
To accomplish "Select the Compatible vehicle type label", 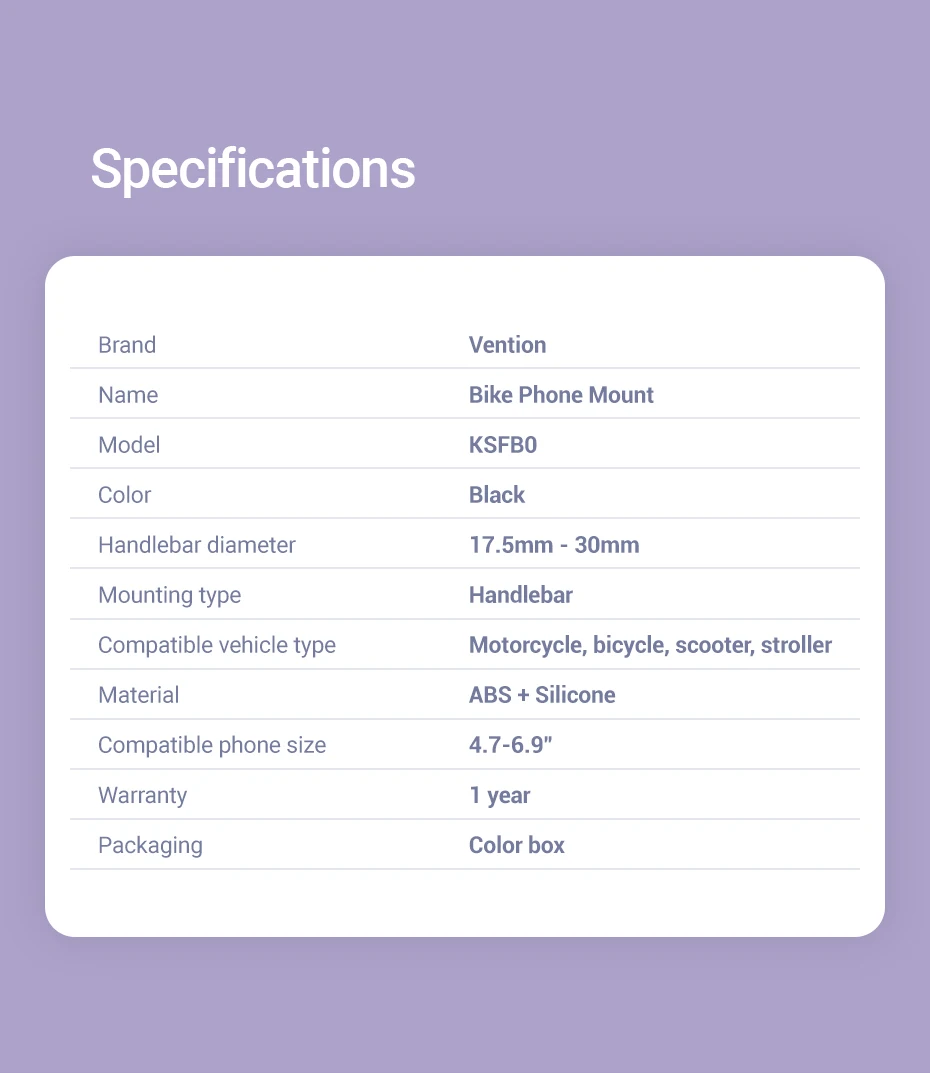I will tap(217, 645).
